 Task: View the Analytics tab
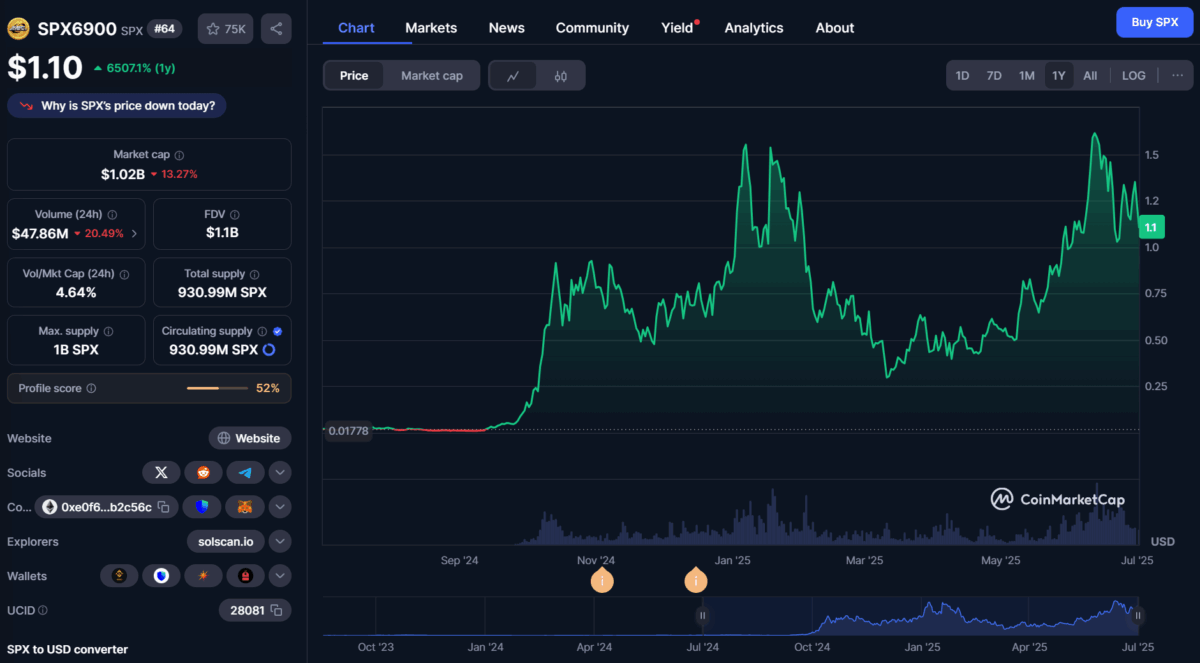click(754, 28)
